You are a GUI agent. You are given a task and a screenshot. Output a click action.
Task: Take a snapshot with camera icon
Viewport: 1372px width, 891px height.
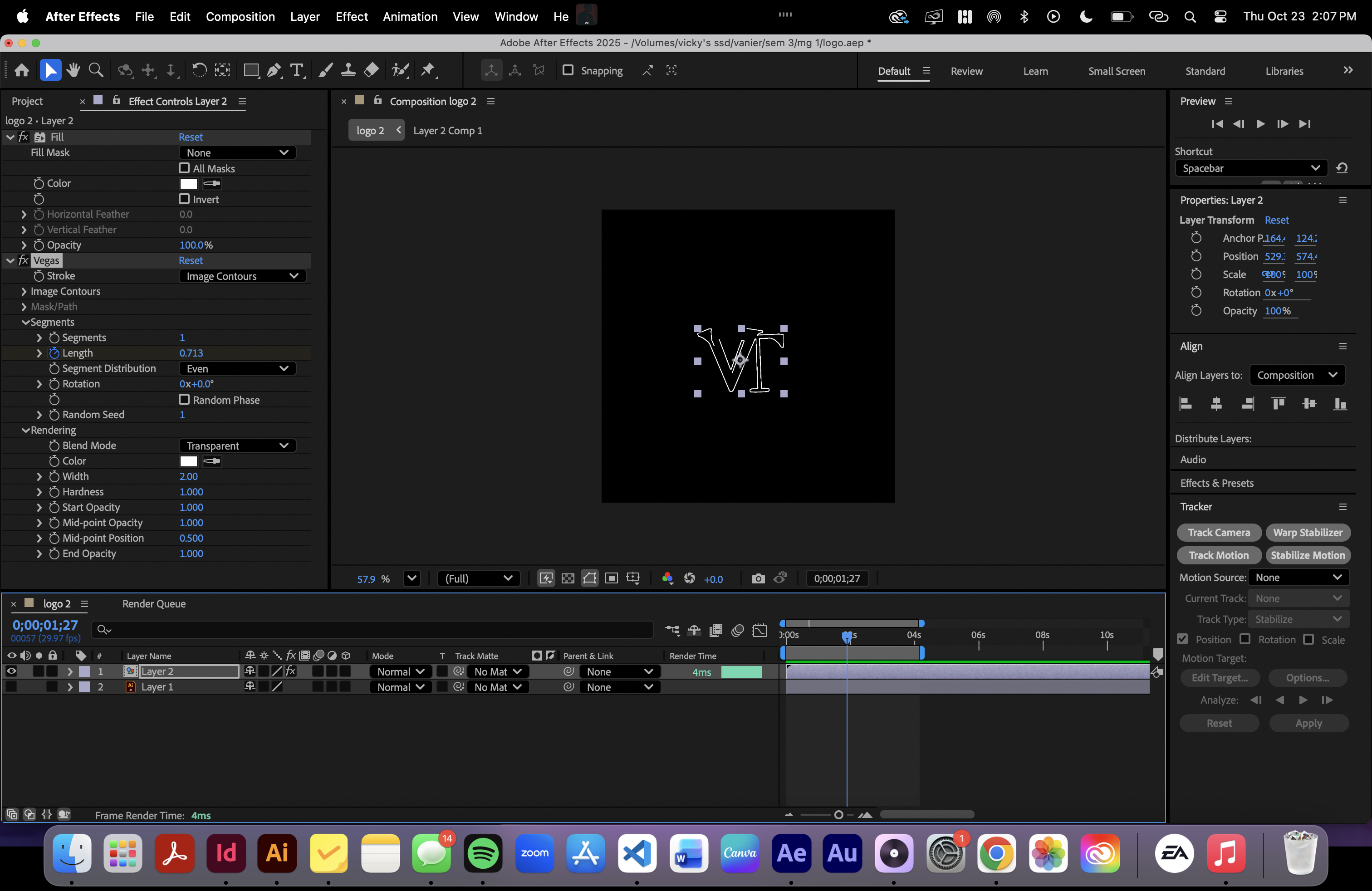(x=758, y=578)
